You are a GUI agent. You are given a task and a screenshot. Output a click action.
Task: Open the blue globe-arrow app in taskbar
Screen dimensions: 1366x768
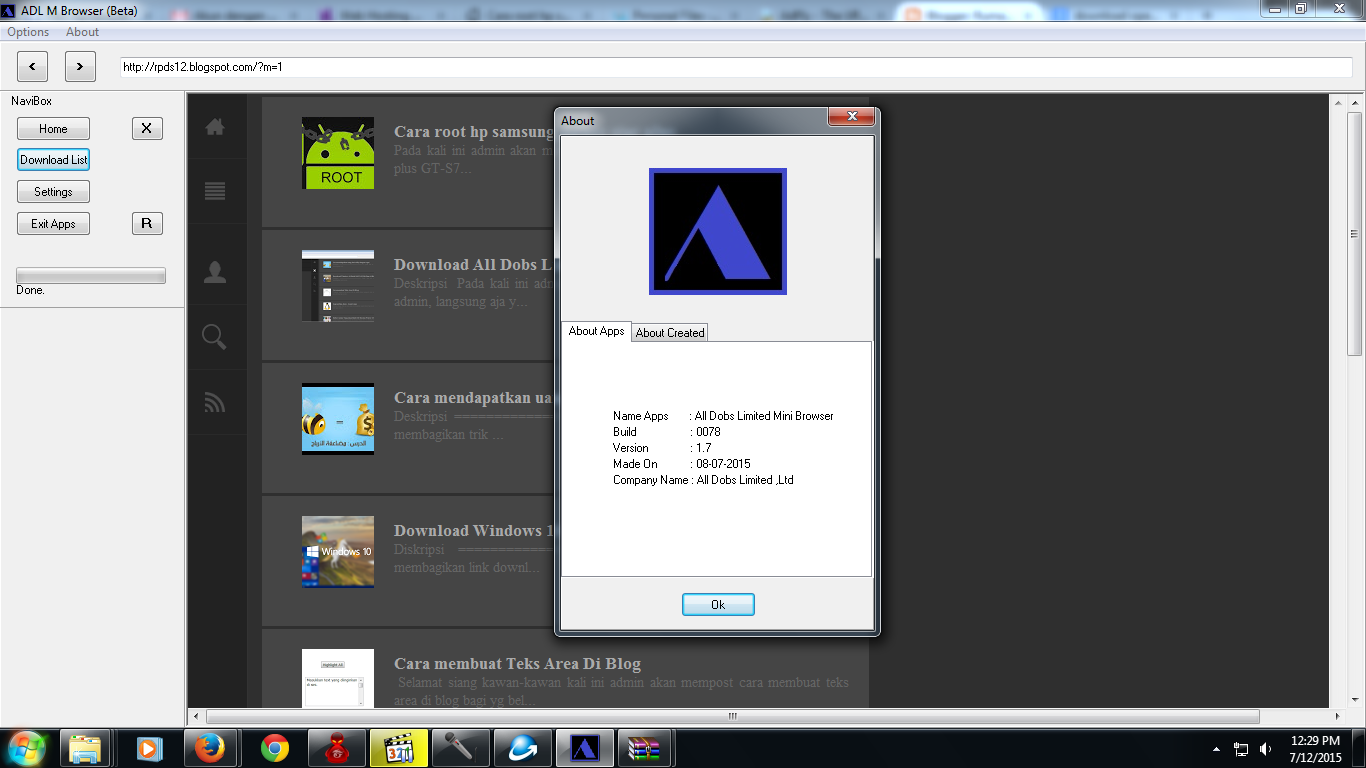(522, 748)
